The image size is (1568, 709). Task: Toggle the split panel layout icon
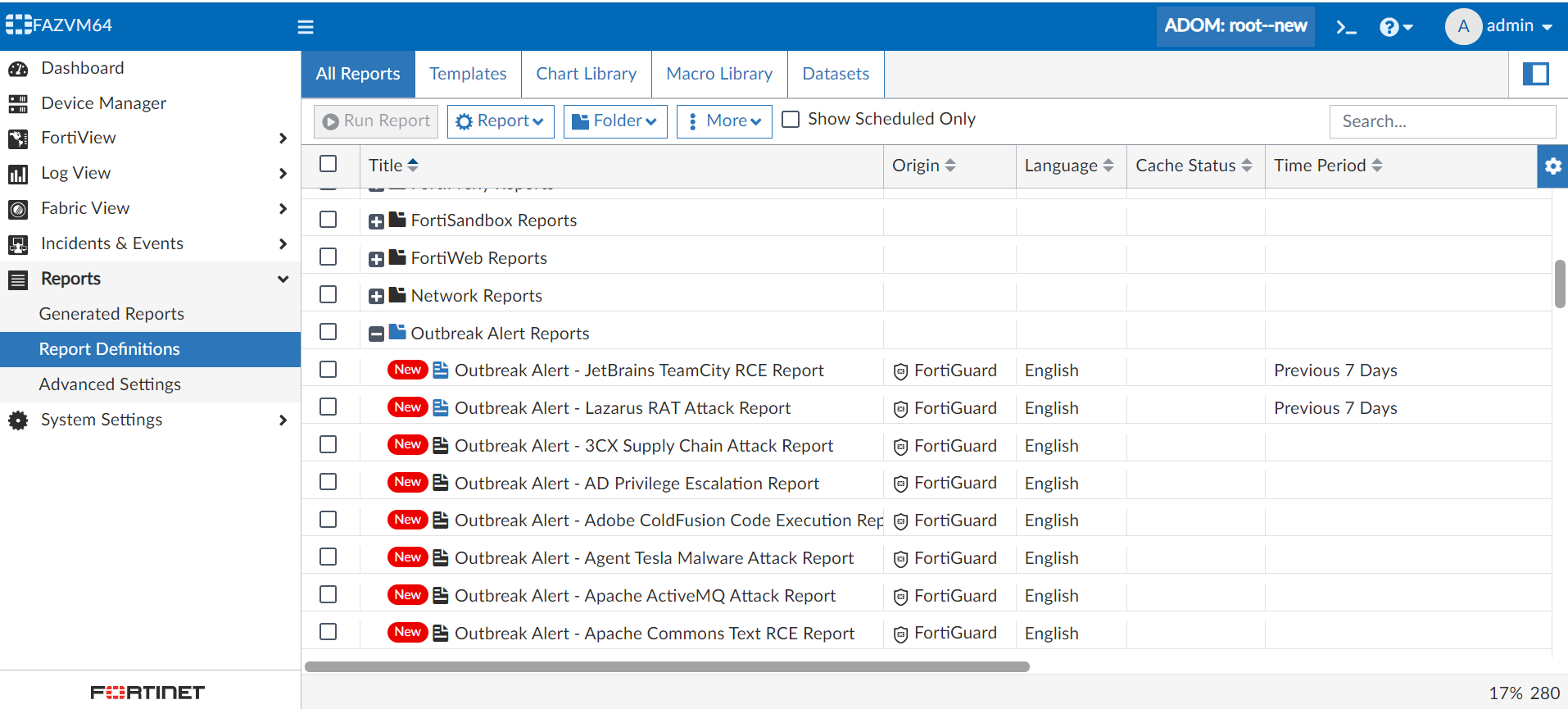(1535, 75)
